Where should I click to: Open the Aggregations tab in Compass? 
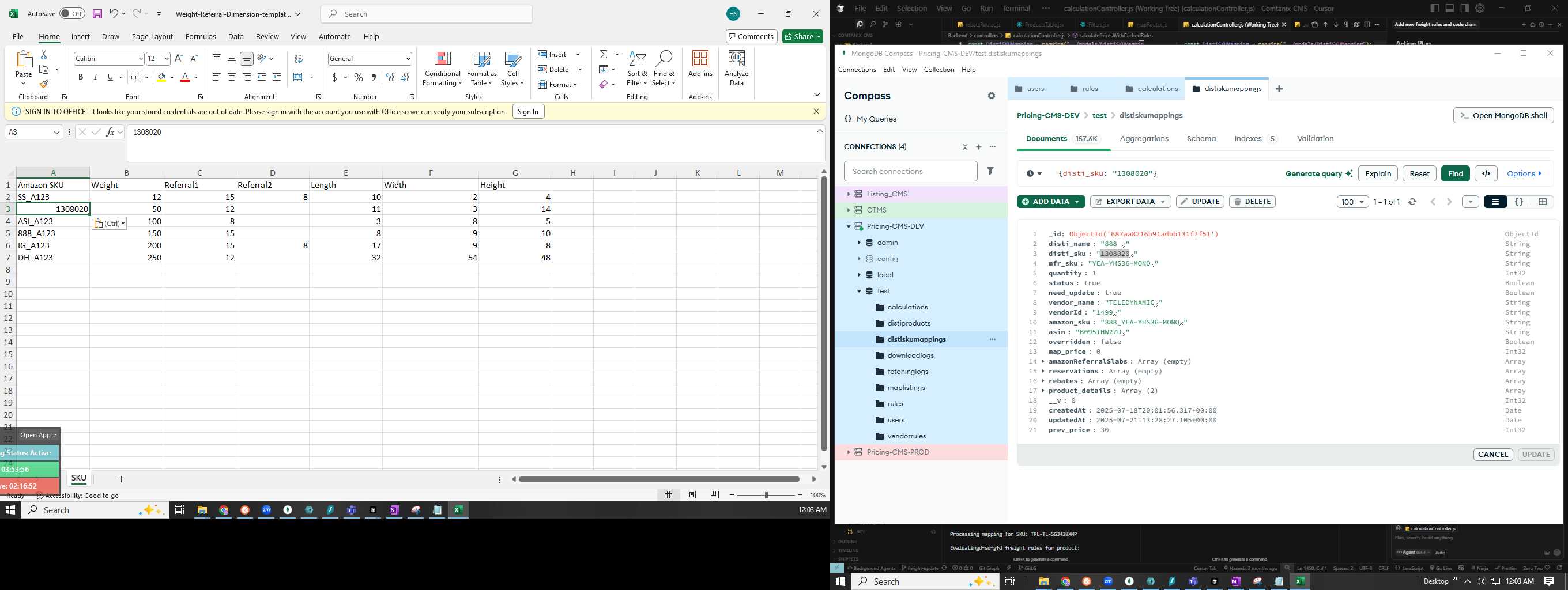point(1144,139)
